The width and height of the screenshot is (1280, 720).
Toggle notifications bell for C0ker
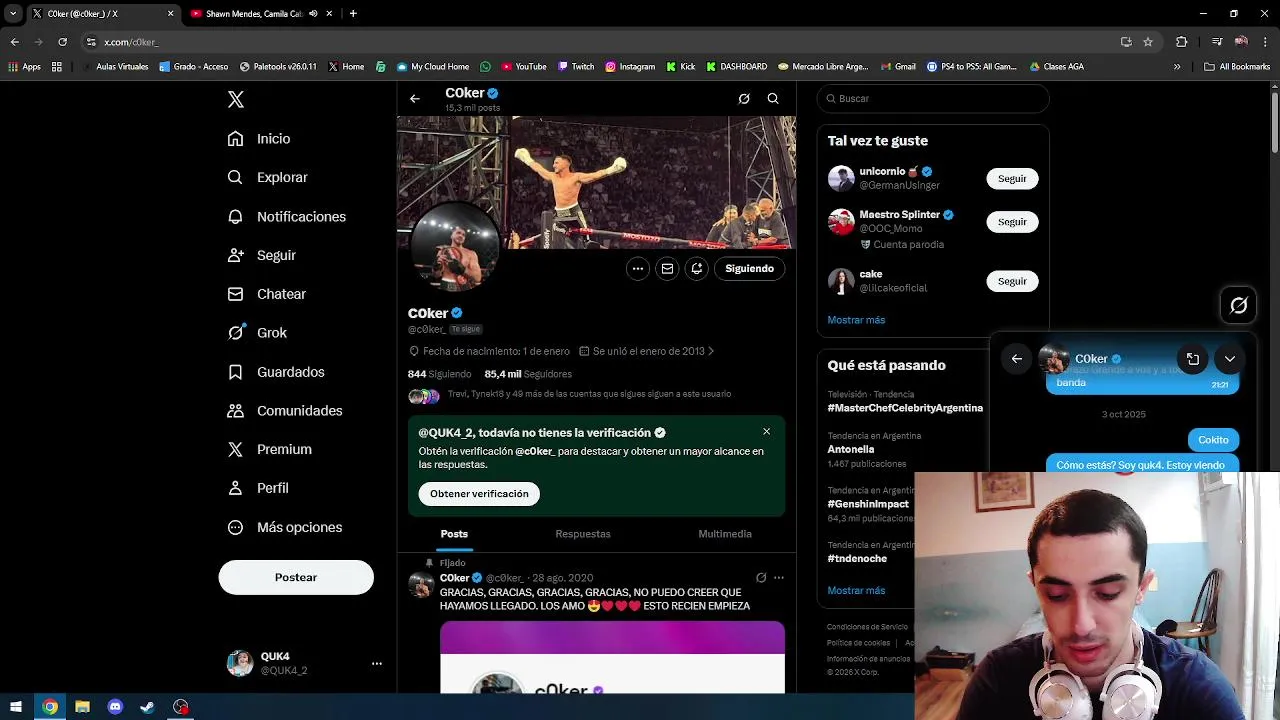coord(697,268)
